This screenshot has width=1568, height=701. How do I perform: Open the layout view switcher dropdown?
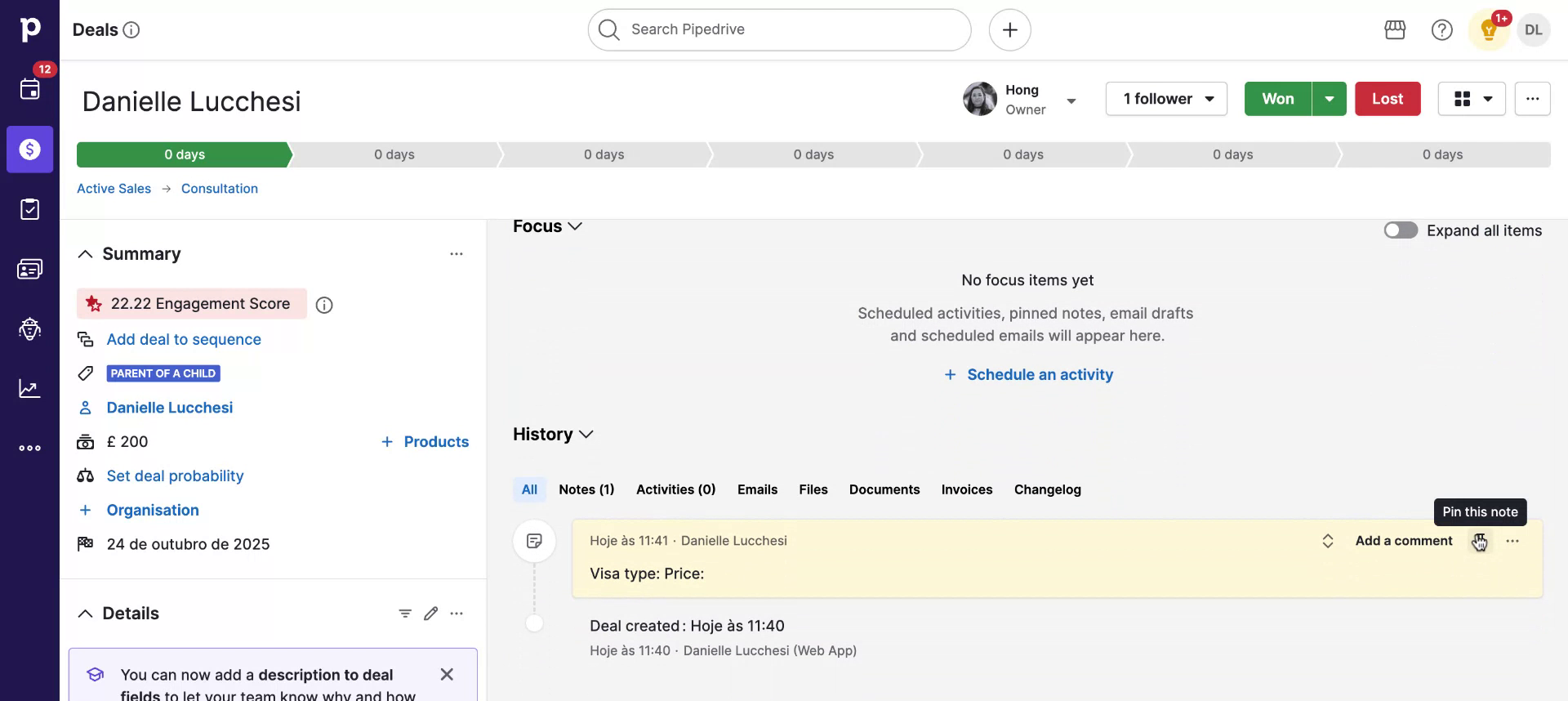pyautogui.click(x=1472, y=99)
